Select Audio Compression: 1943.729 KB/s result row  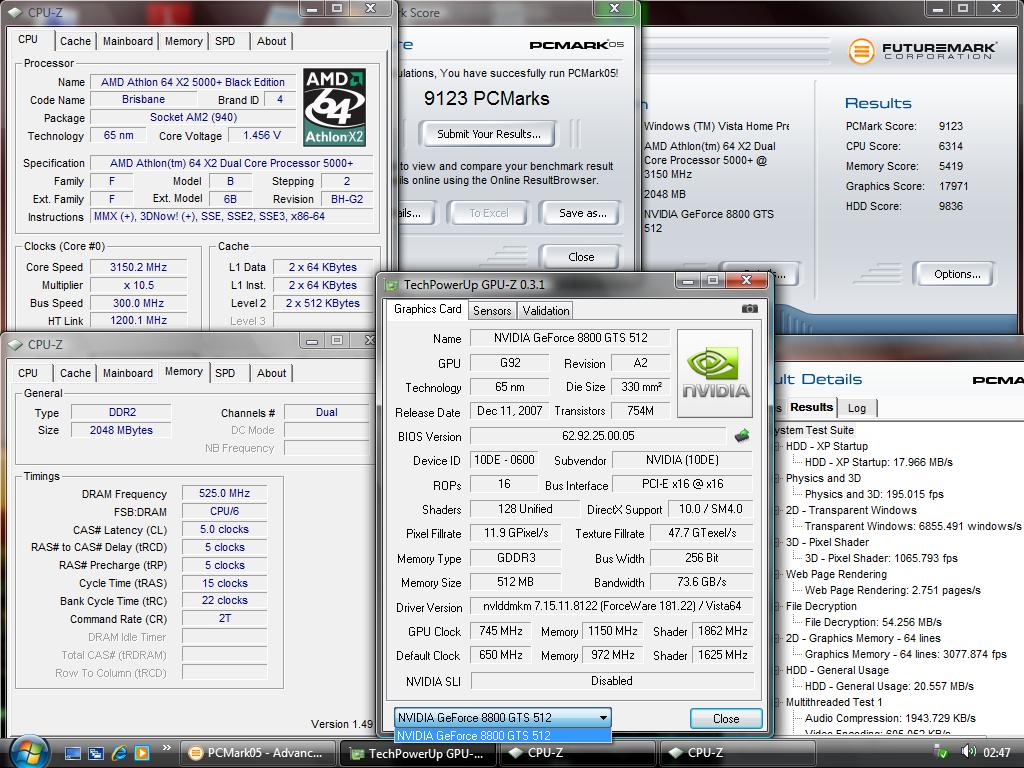point(890,718)
